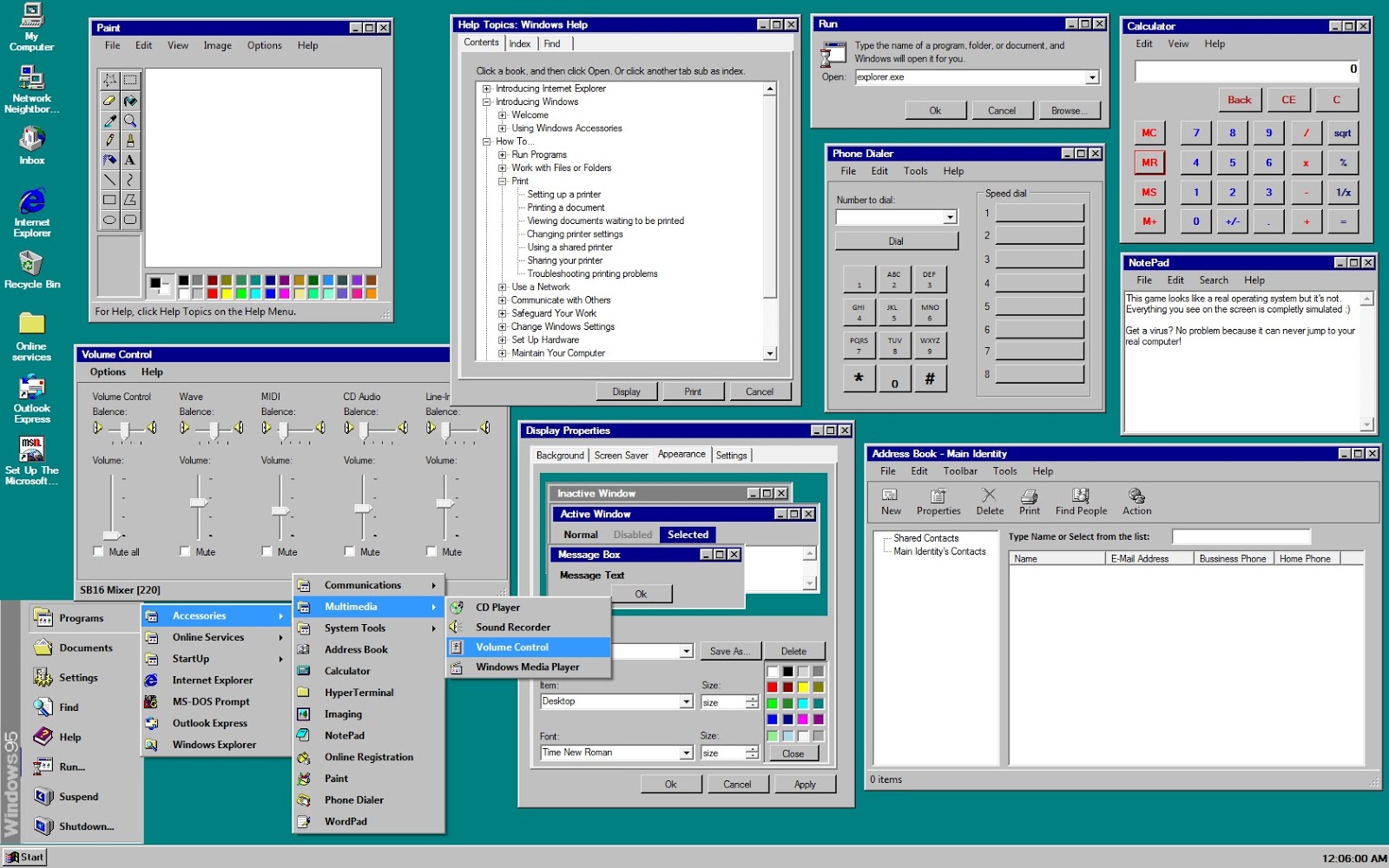Create a new contact in Address Book
Viewport: 1389px width, 868px height.
click(890, 501)
